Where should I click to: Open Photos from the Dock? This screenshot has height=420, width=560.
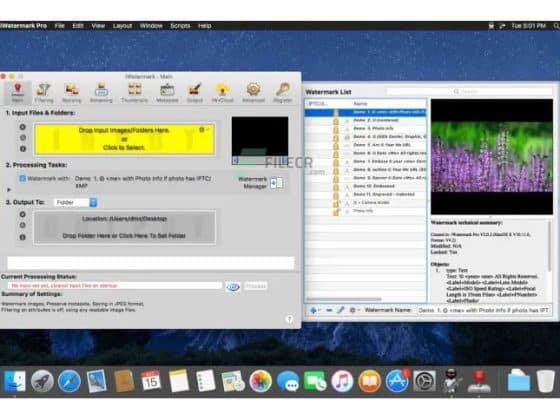click(x=260, y=381)
